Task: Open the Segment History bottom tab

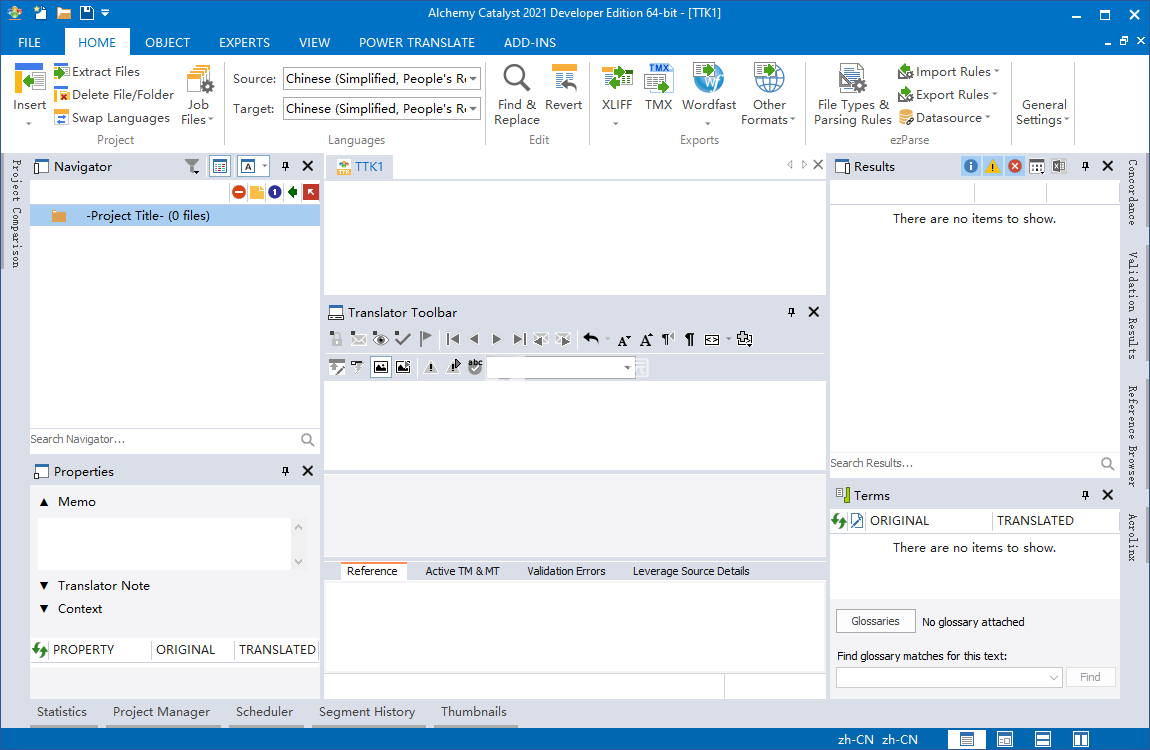Action: (x=367, y=712)
